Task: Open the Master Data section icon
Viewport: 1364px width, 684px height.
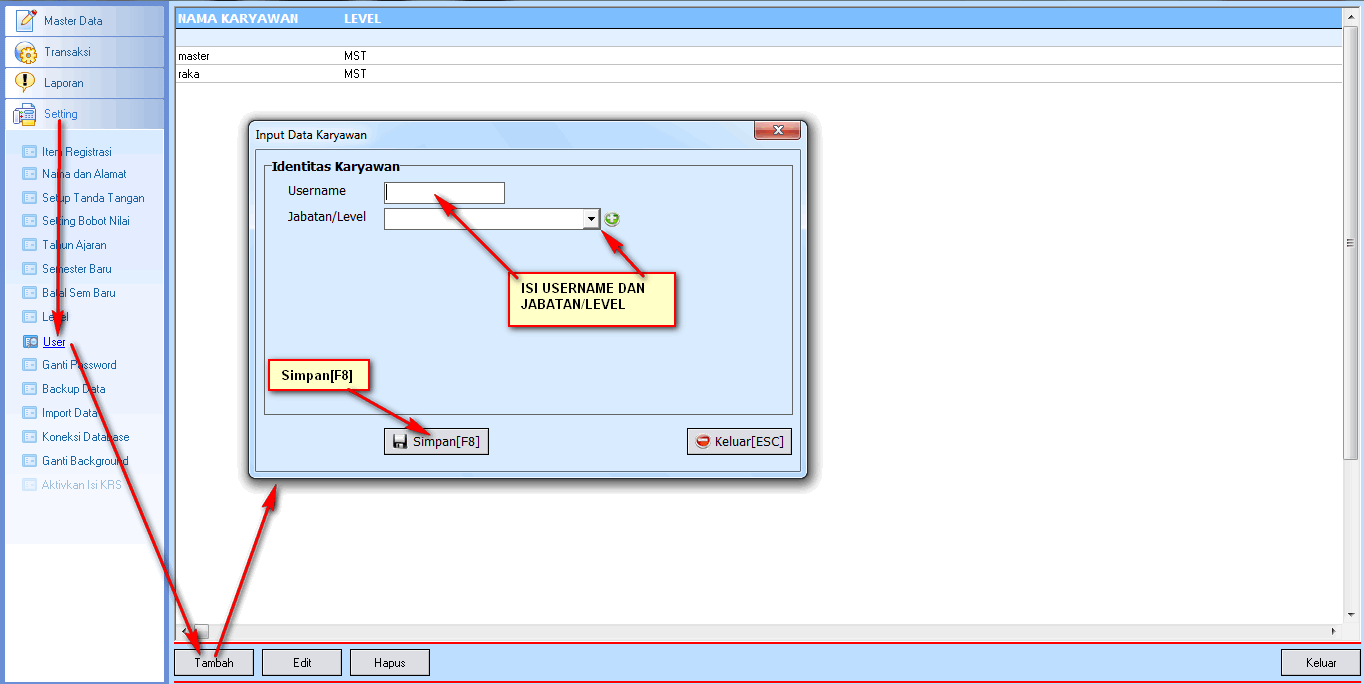Action: click(27, 20)
